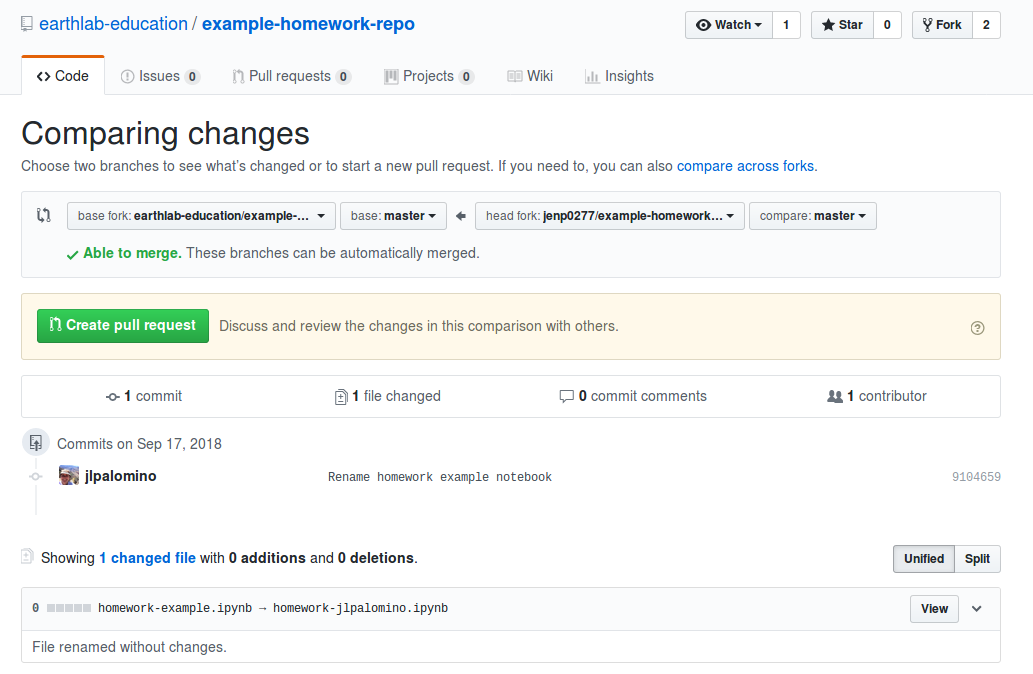1033x674 pixels.
Task: Click the commits date icon by Sep 17, 2018
Action: (36, 442)
